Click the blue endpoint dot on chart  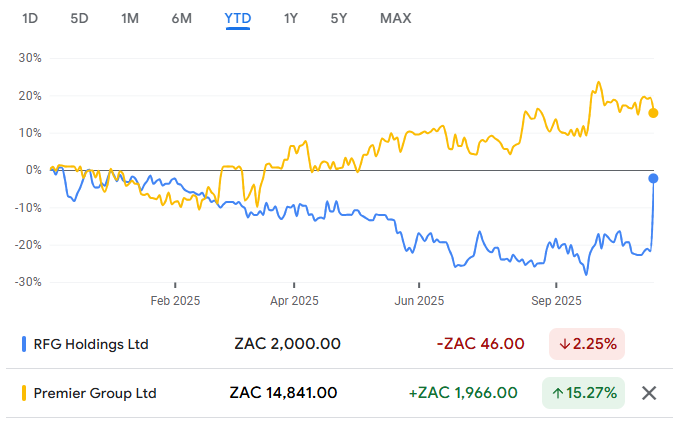pos(654,178)
